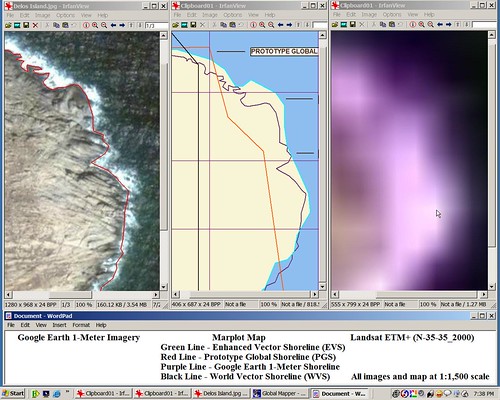Click Information icon in purple Landsat image window
500x400 pixels.
click(x=413, y=24)
